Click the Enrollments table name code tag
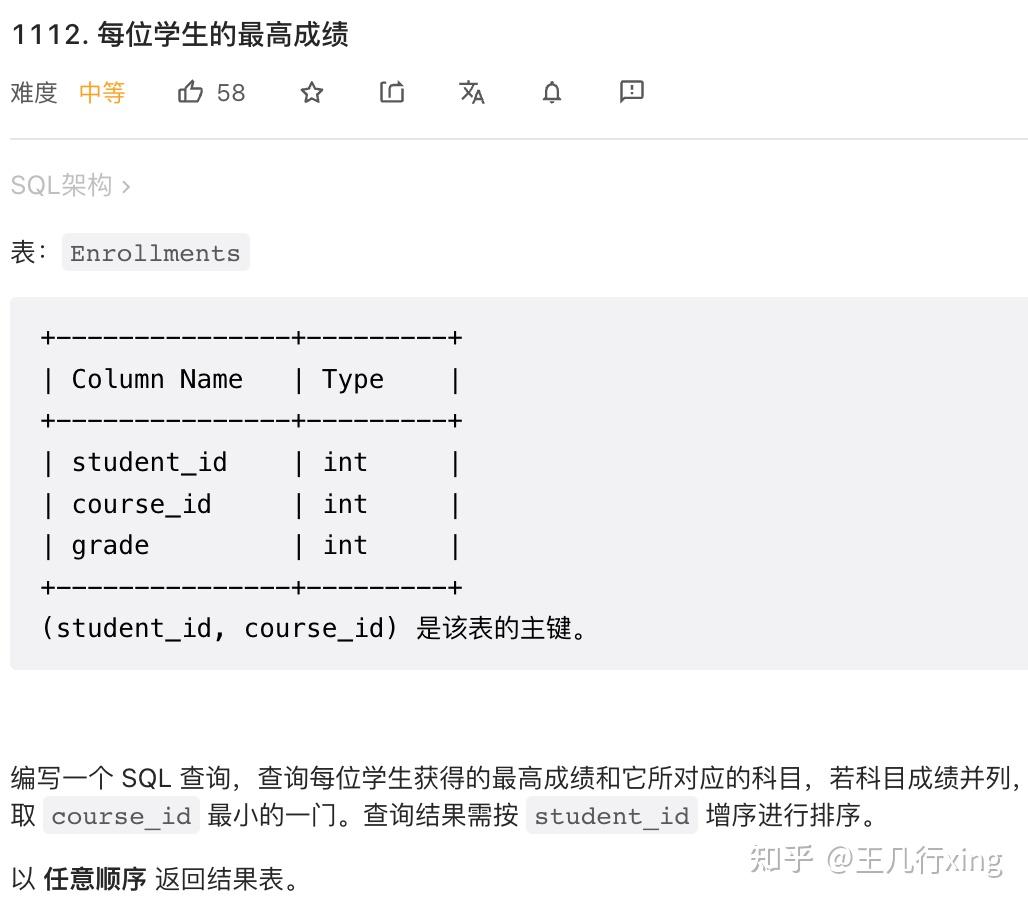 (155, 252)
